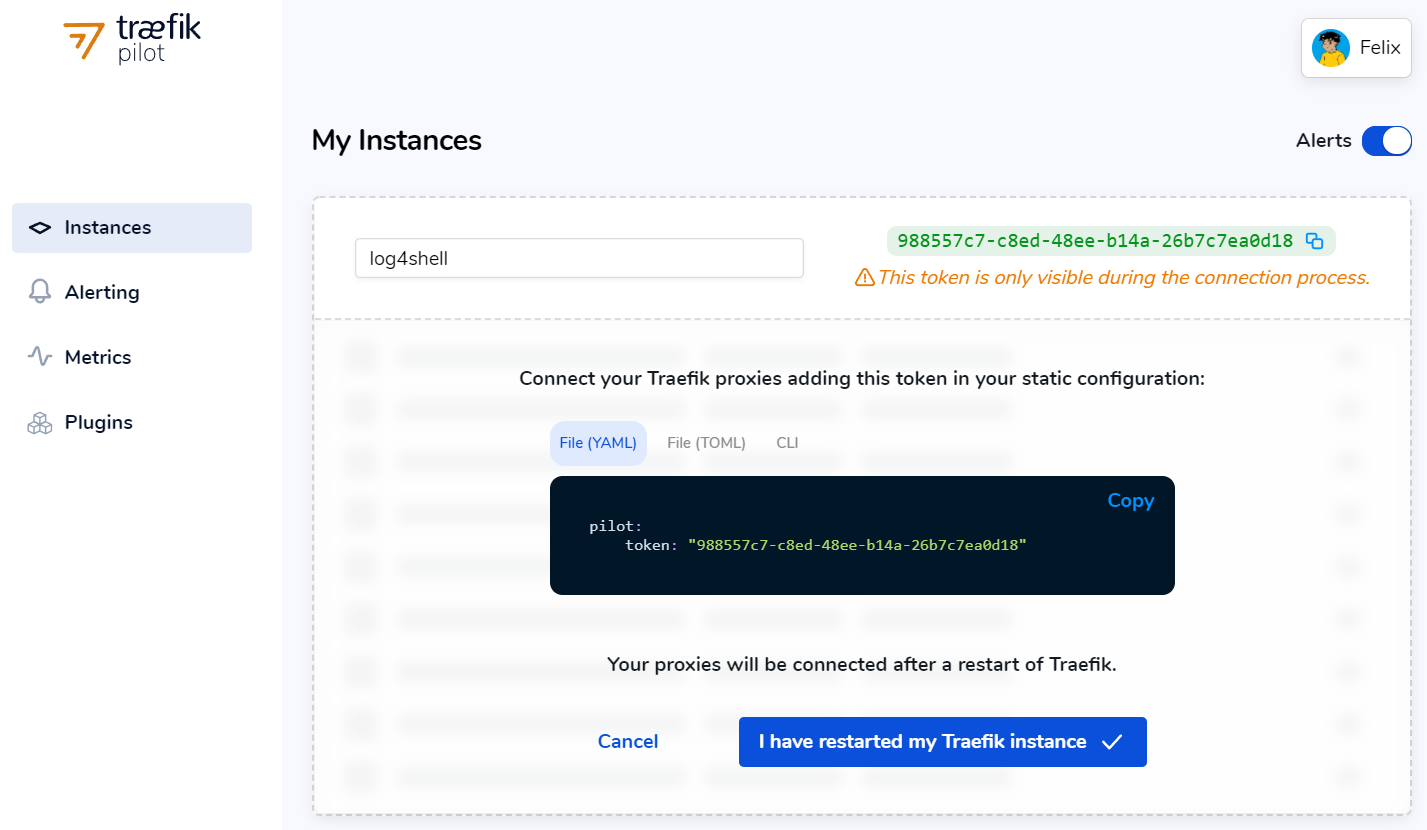Toggle the Alerts switch off
The image size is (1427, 830).
coord(1386,141)
